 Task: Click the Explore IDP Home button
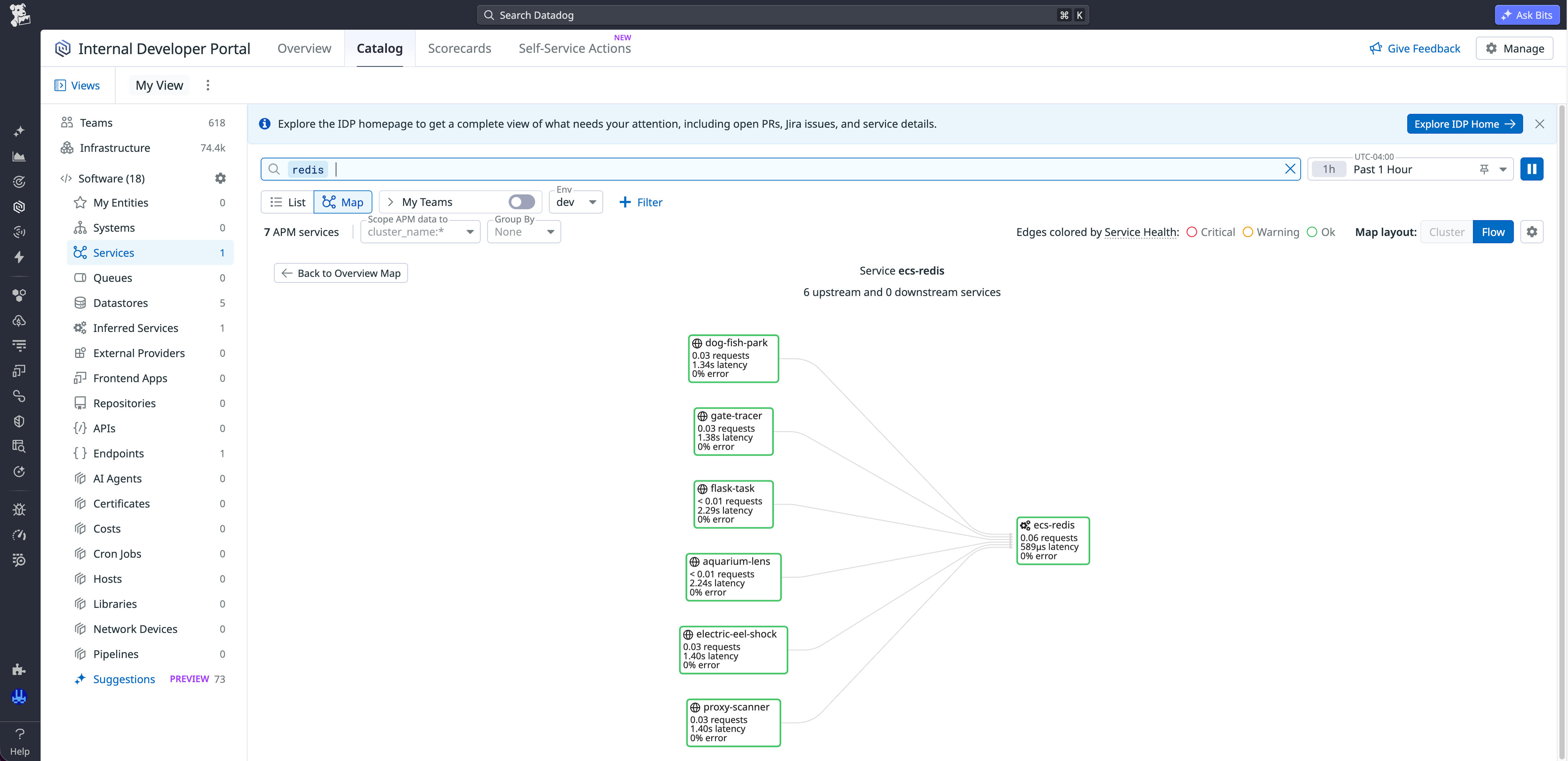(x=1465, y=124)
